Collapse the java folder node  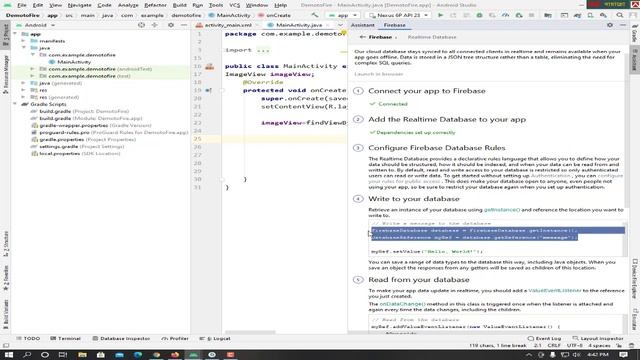(24, 48)
